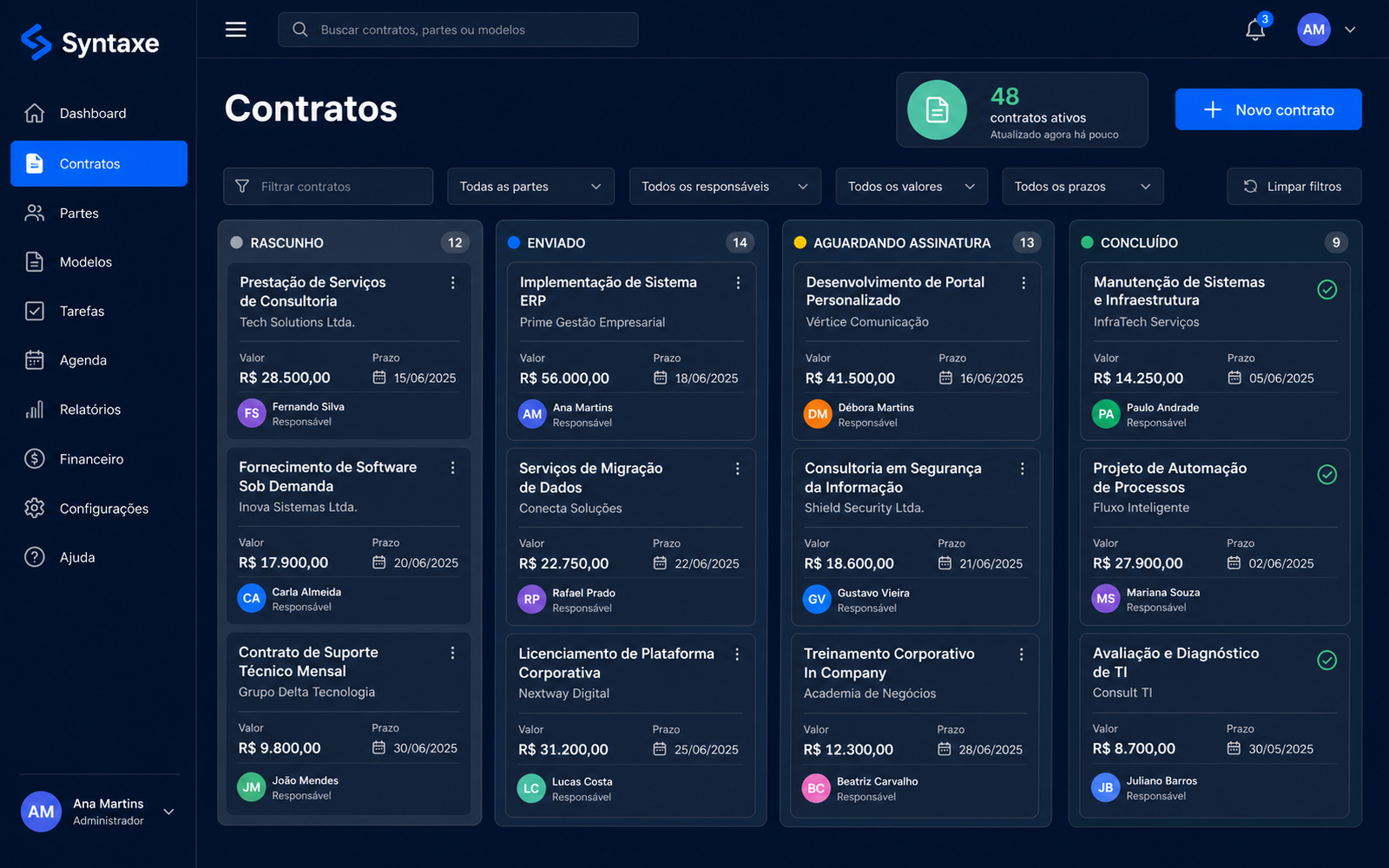Open options for Implementação de Sistema ERP card
1389x868 pixels.
(738, 283)
